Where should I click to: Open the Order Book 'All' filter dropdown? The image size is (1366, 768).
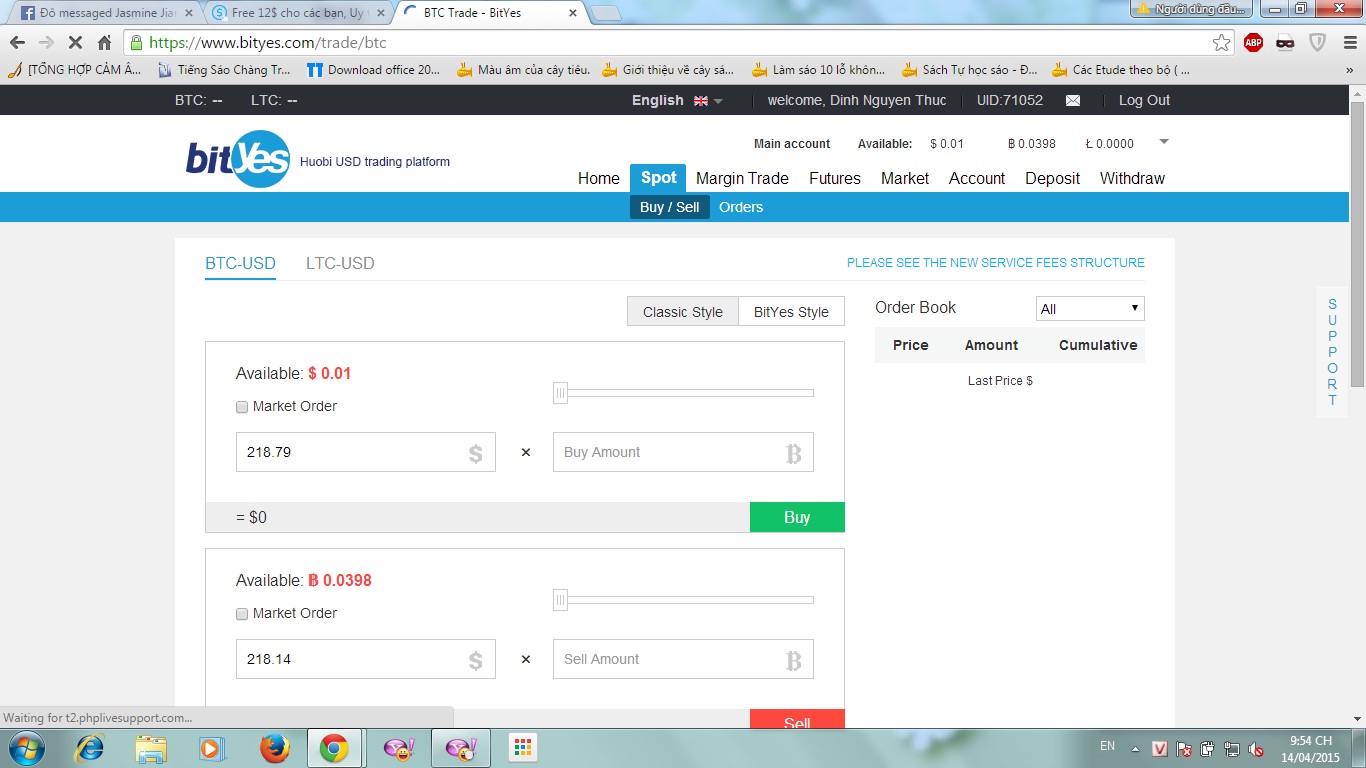click(1090, 309)
